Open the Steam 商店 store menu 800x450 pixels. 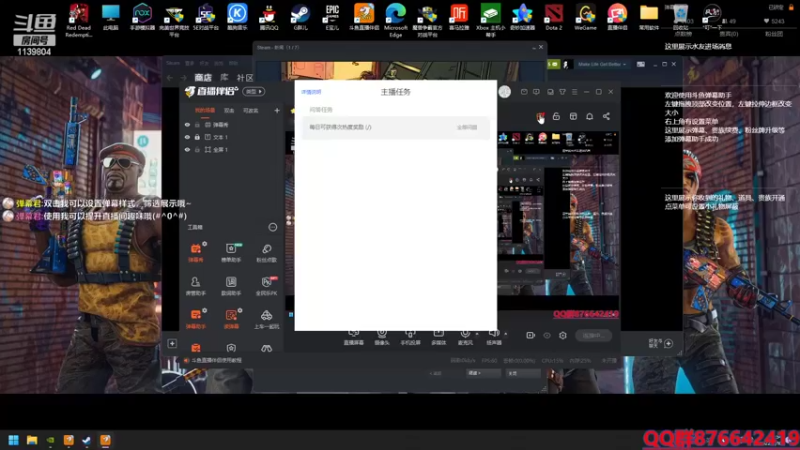pyautogui.click(x=203, y=78)
